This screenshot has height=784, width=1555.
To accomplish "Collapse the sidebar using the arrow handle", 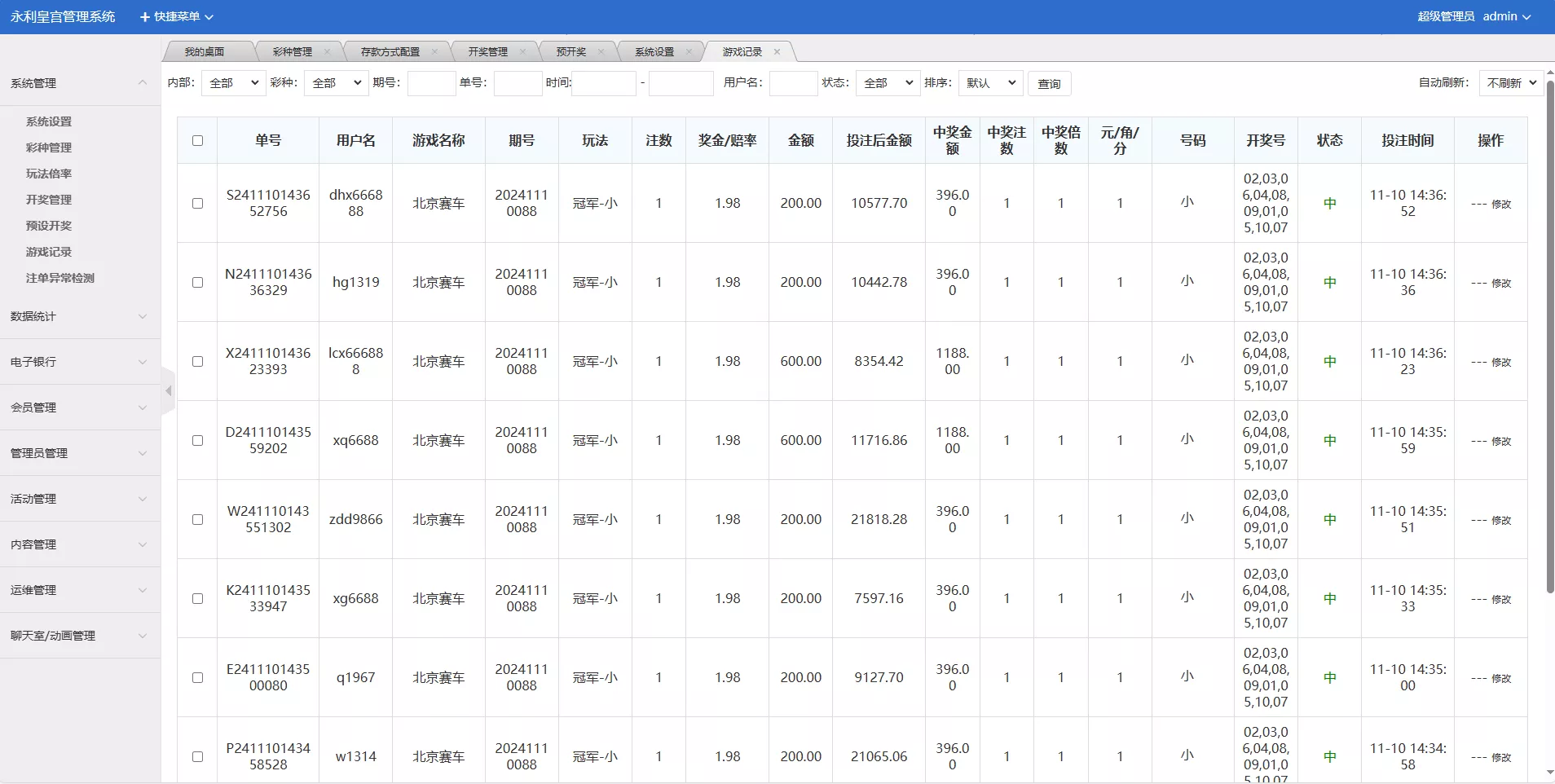I will tap(167, 391).
